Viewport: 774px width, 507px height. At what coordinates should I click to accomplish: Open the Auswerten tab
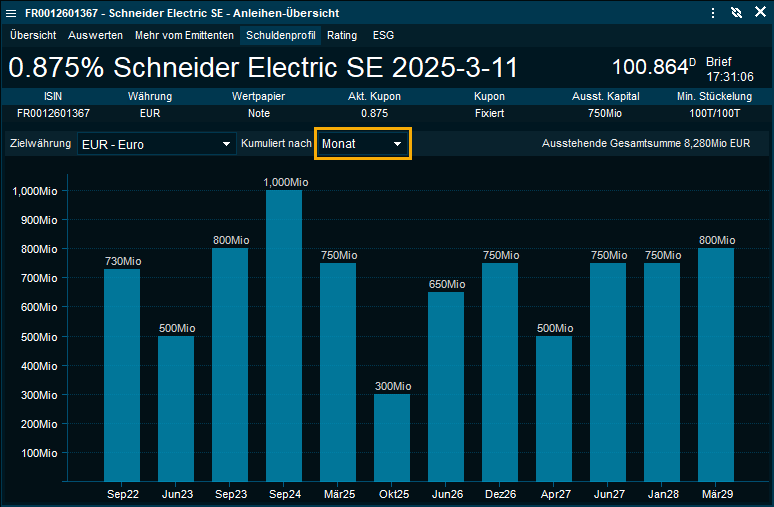coord(95,35)
